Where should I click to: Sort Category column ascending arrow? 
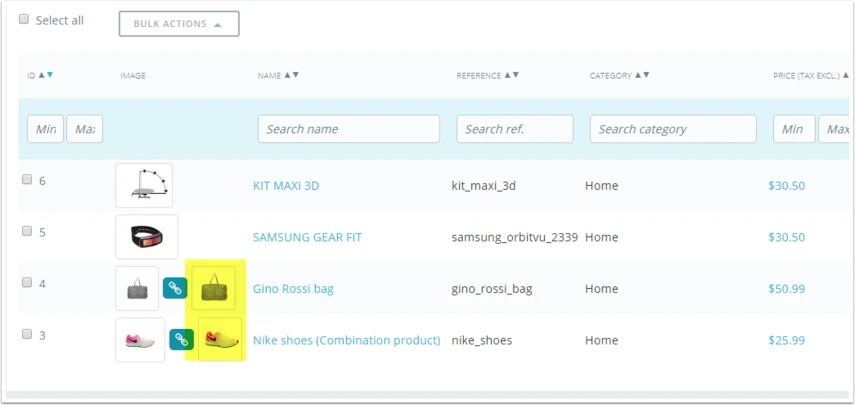(x=638, y=75)
